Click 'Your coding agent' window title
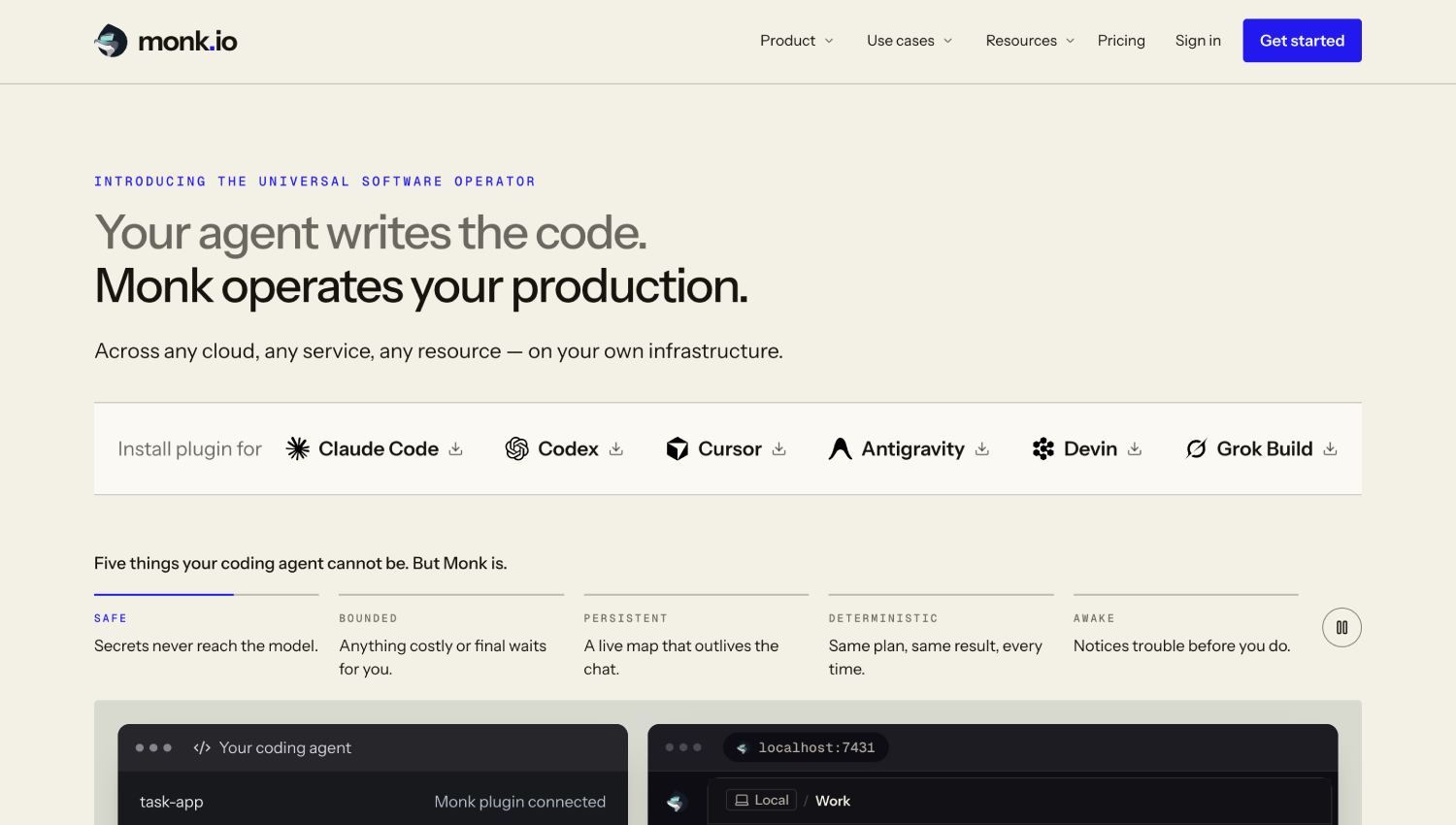 (285, 747)
